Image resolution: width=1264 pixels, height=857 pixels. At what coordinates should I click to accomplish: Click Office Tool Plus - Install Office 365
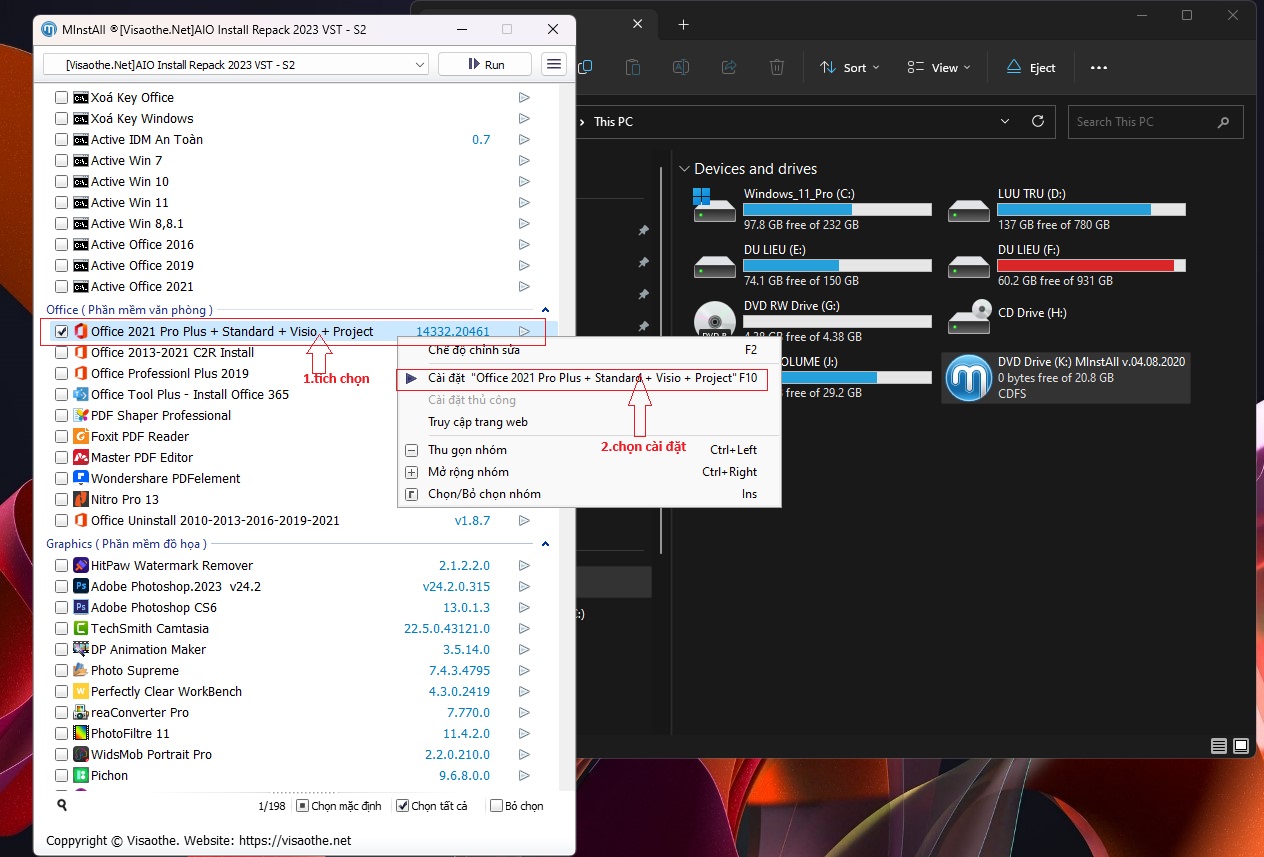tap(190, 395)
